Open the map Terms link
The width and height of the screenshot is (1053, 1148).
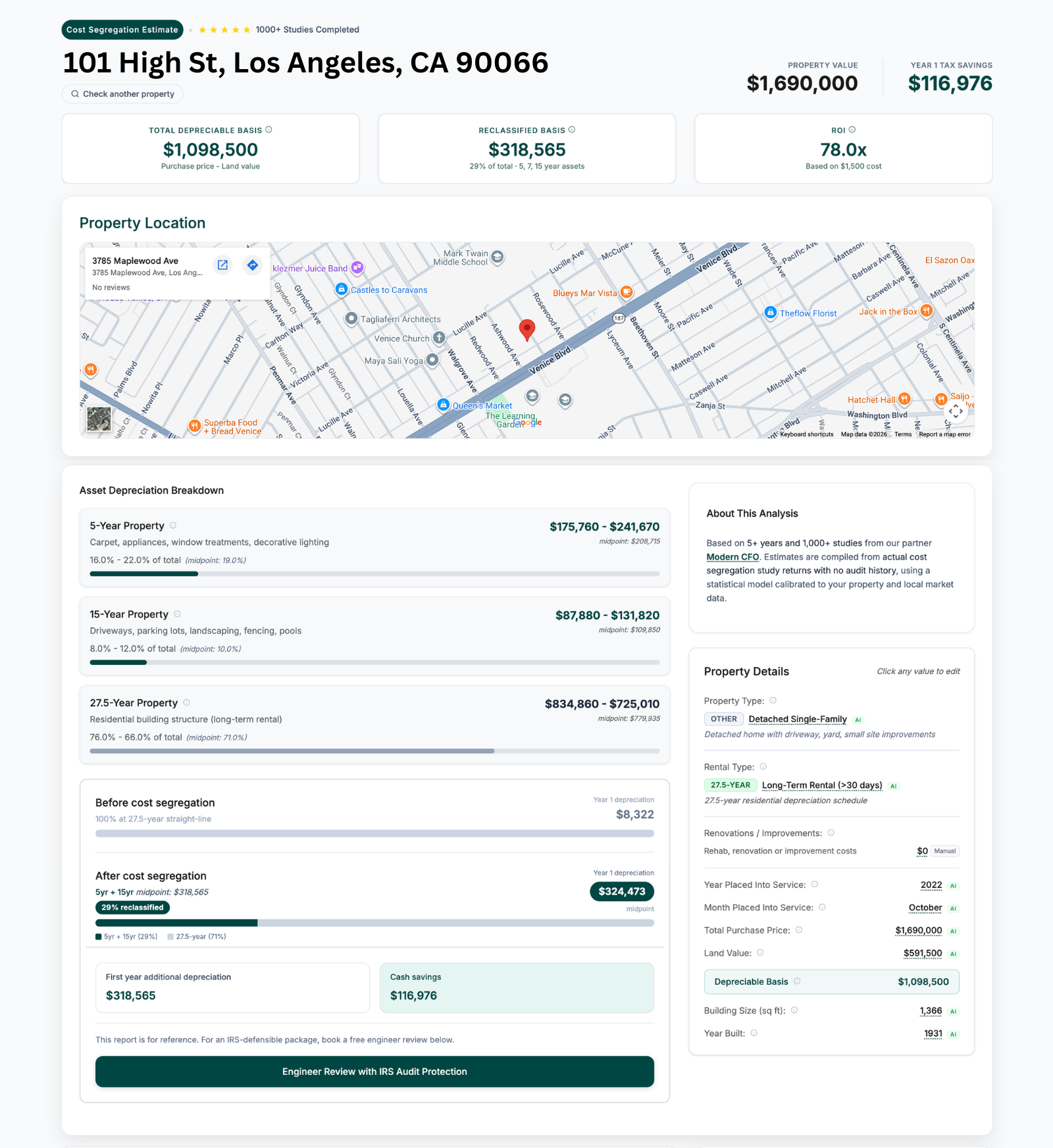pyautogui.click(x=902, y=434)
